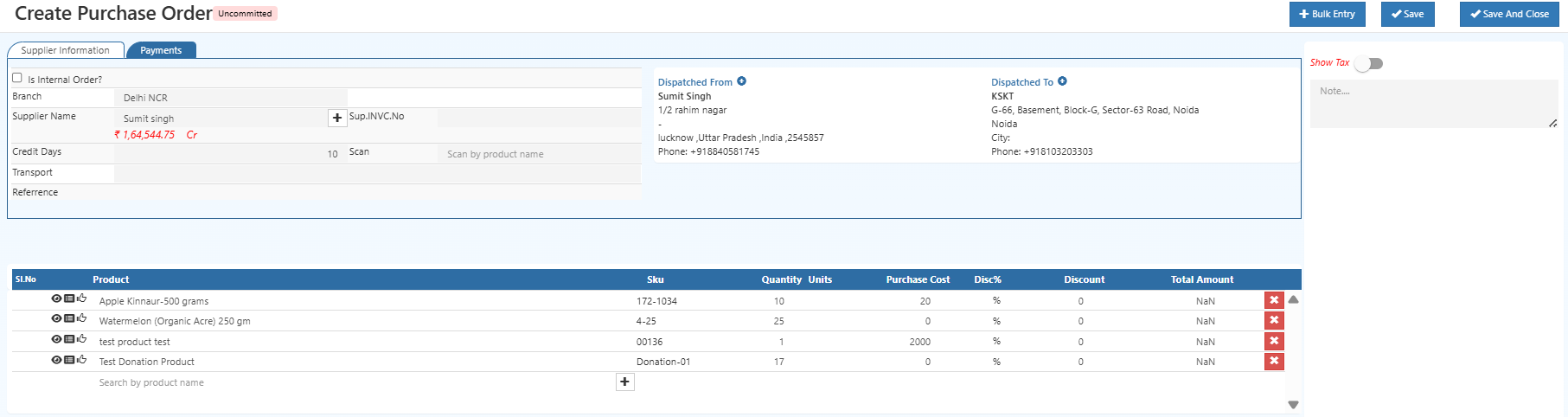The height and width of the screenshot is (417, 1568).
Task: Edit purchase cost 20 for Apple Kinnaur
Action: point(925,301)
